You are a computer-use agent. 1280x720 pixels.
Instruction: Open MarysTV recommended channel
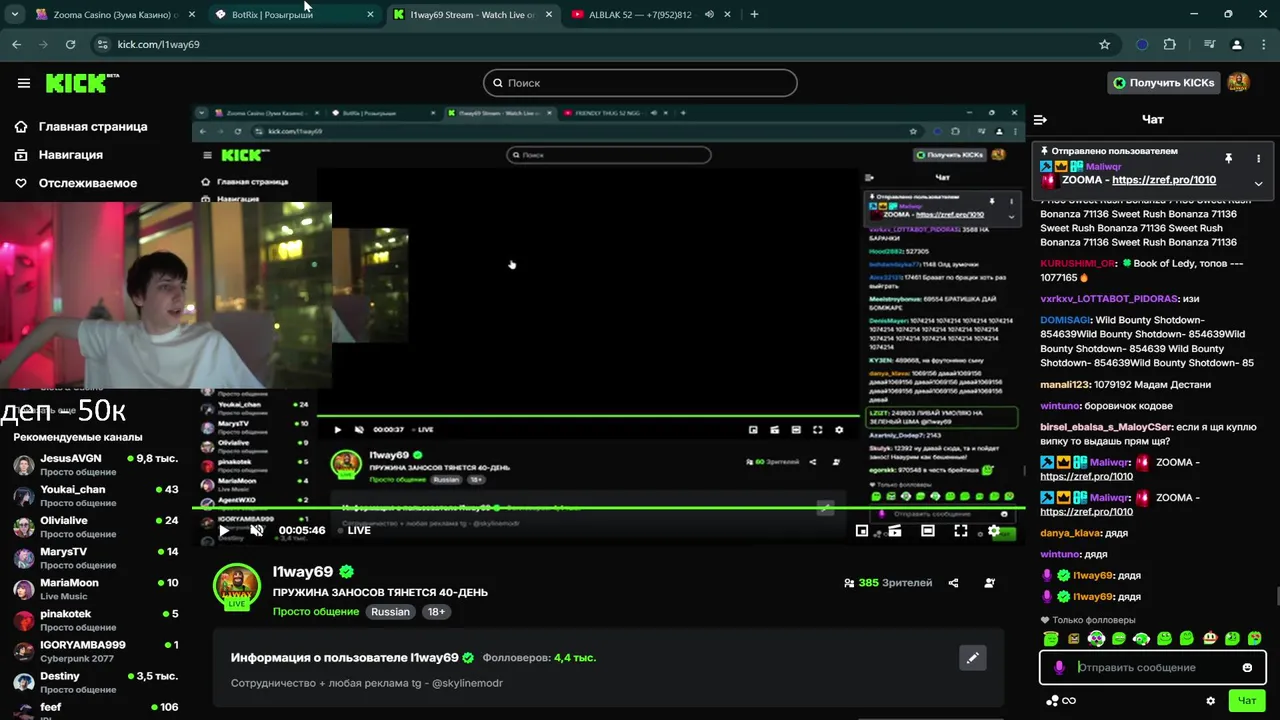96,558
